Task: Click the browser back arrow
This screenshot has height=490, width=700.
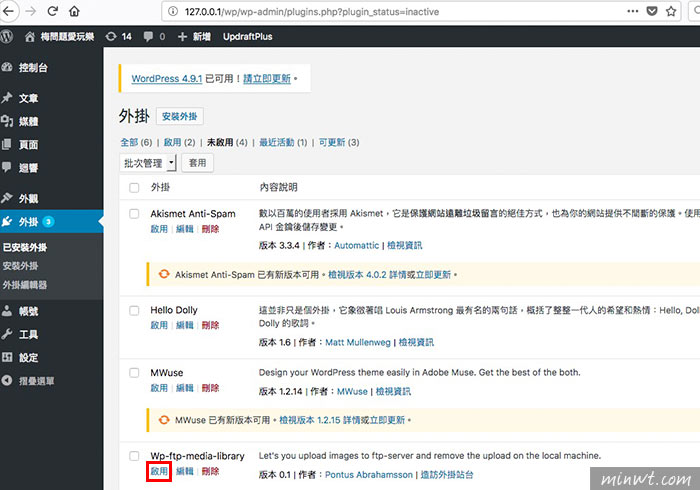Action: pyautogui.click(x=8, y=11)
